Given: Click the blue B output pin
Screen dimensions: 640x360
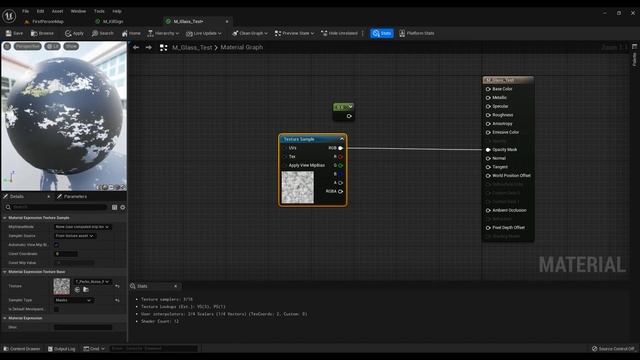Looking at the screenshot, I should click(x=340, y=174).
